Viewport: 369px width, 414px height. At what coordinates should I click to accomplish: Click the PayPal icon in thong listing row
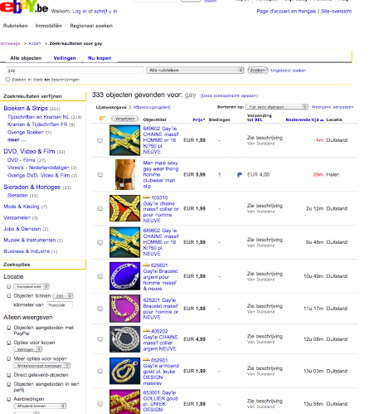click(x=239, y=174)
